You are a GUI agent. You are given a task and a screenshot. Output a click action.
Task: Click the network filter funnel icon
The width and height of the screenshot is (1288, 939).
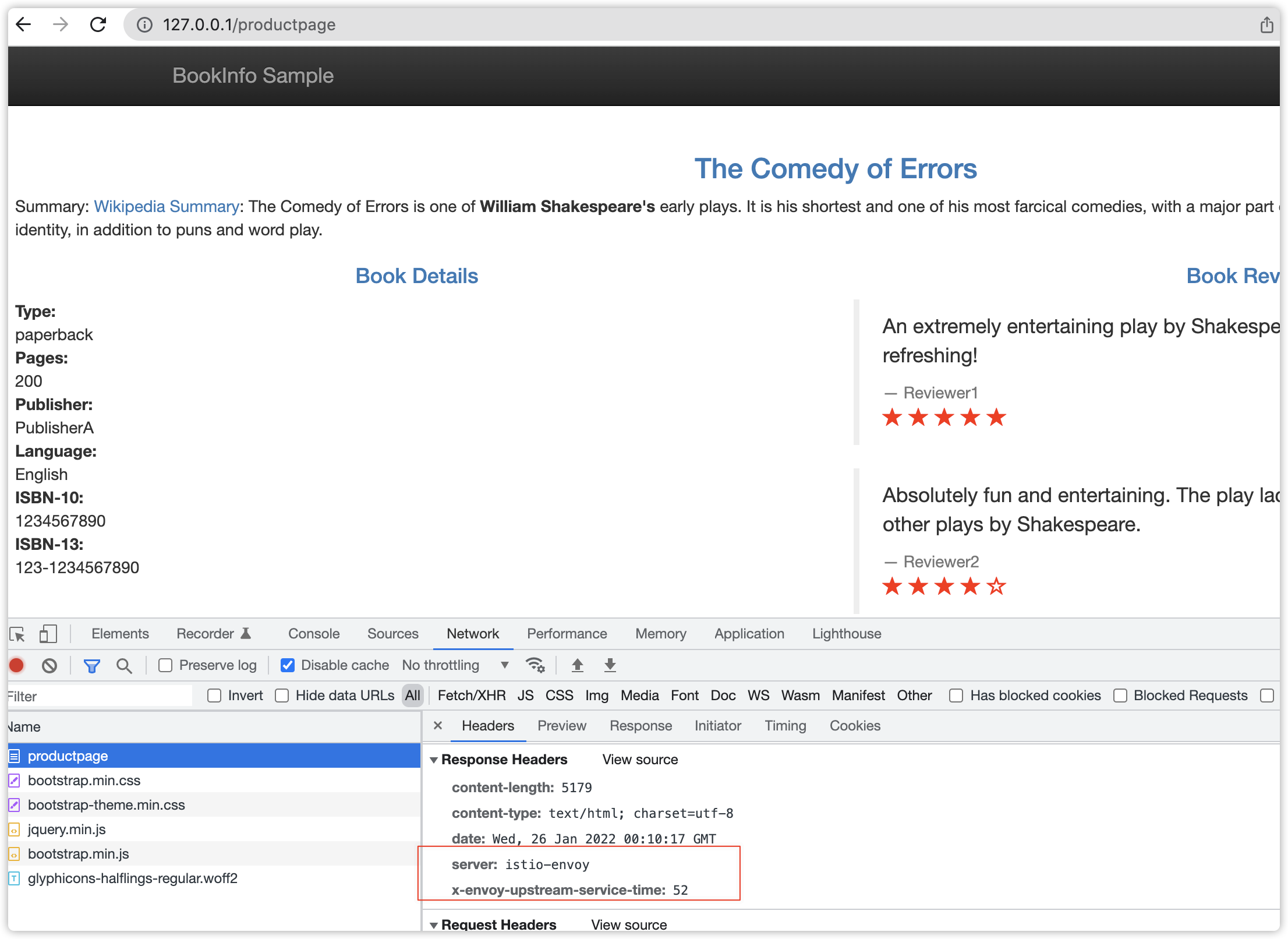point(91,665)
